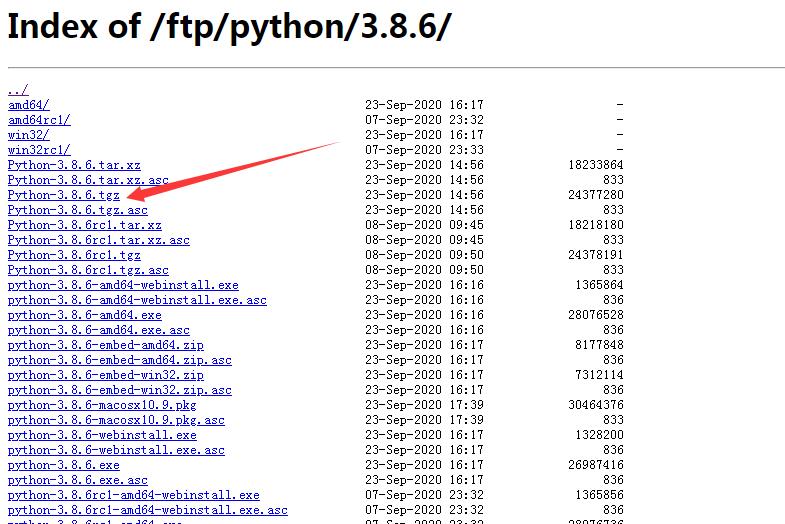Click the date 08-Sep-2020 09:50 for Python-3.8.6rc1.tgz
This screenshot has height=524, width=785.
pos(425,255)
